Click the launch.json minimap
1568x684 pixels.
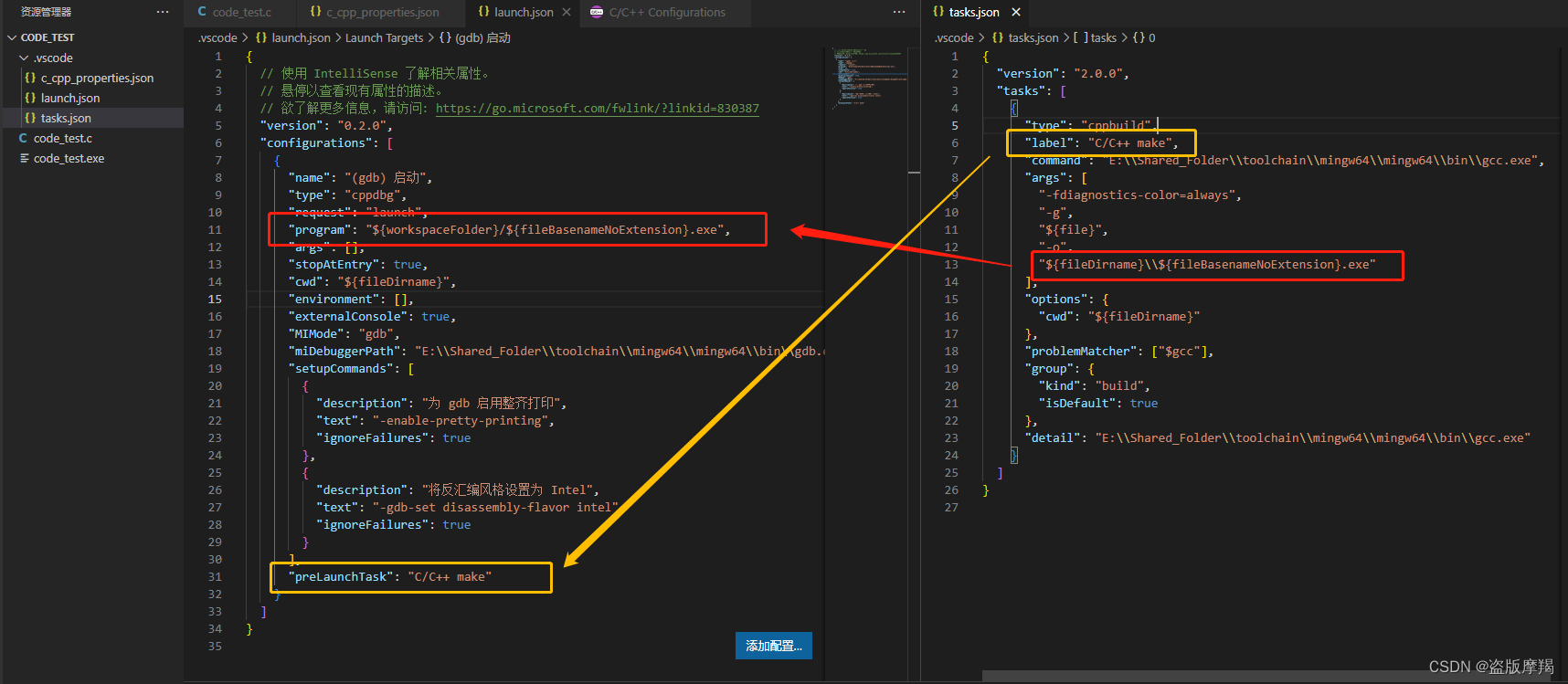coord(868,78)
